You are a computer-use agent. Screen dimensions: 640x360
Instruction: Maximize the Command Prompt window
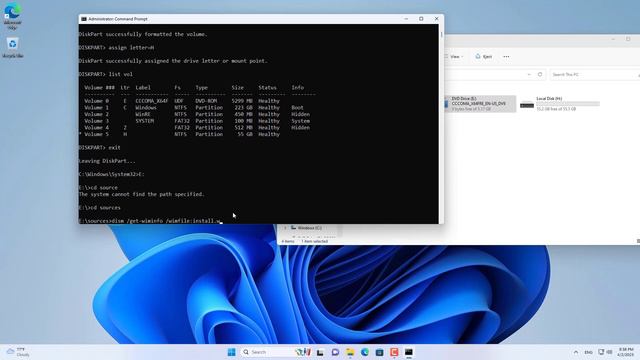pyautogui.click(x=421, y=19)
